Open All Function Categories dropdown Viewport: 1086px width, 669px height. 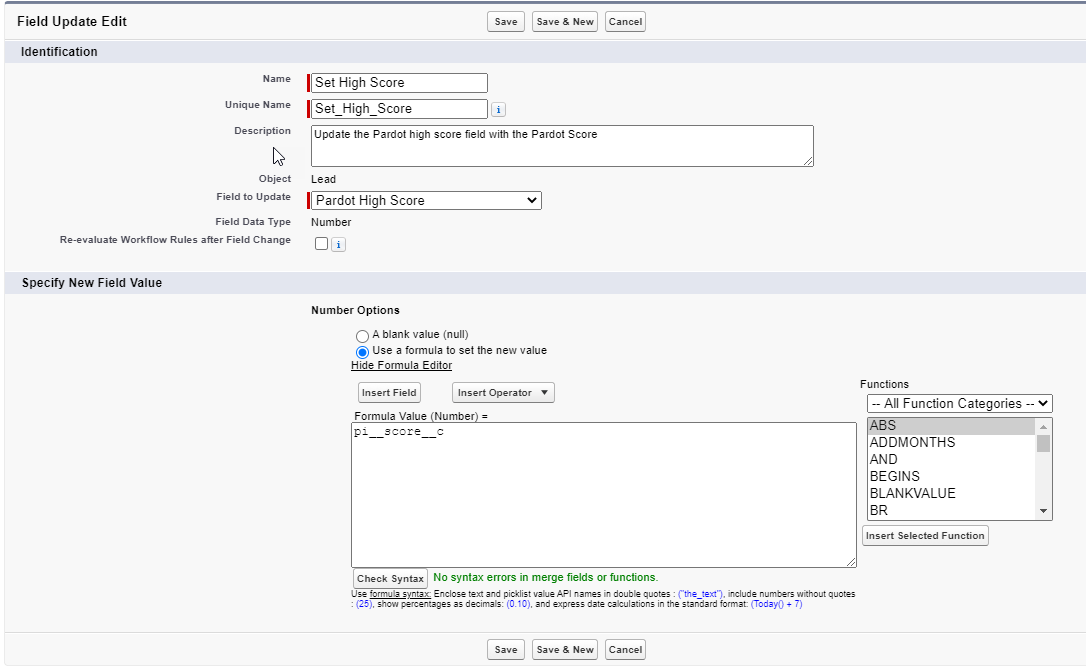pyautogui.click(x=959, y=404)
